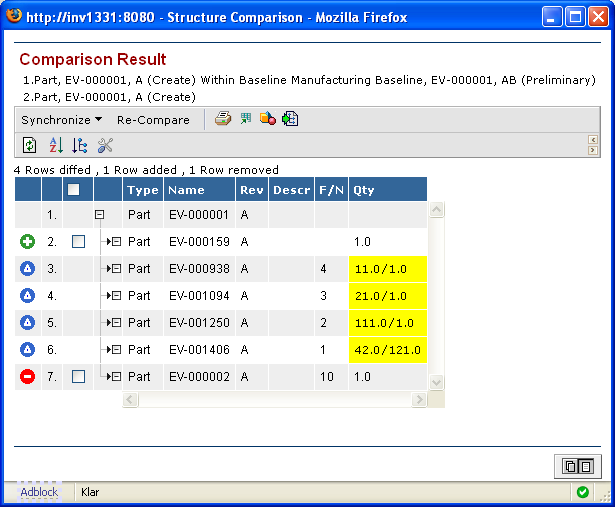Image resolution: width=615 pixels, height=507 pixels.
Task: Sort rows alphabetically with the A-Z icon
Action: click(56, 146)
